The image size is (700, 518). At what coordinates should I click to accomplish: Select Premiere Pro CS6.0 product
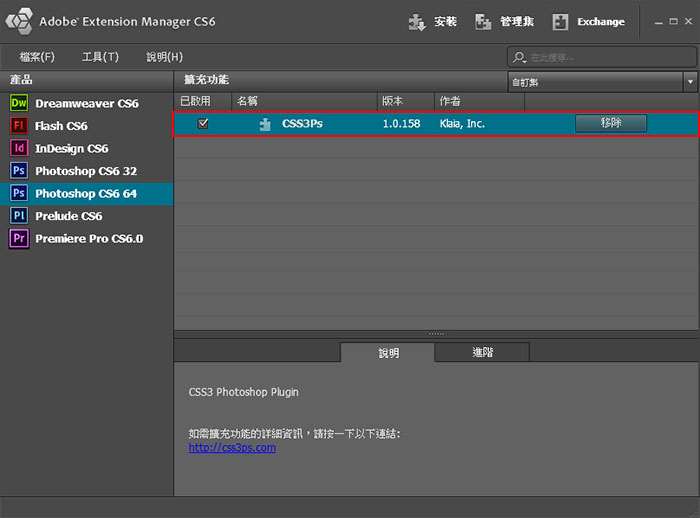[x=87, y=238]
